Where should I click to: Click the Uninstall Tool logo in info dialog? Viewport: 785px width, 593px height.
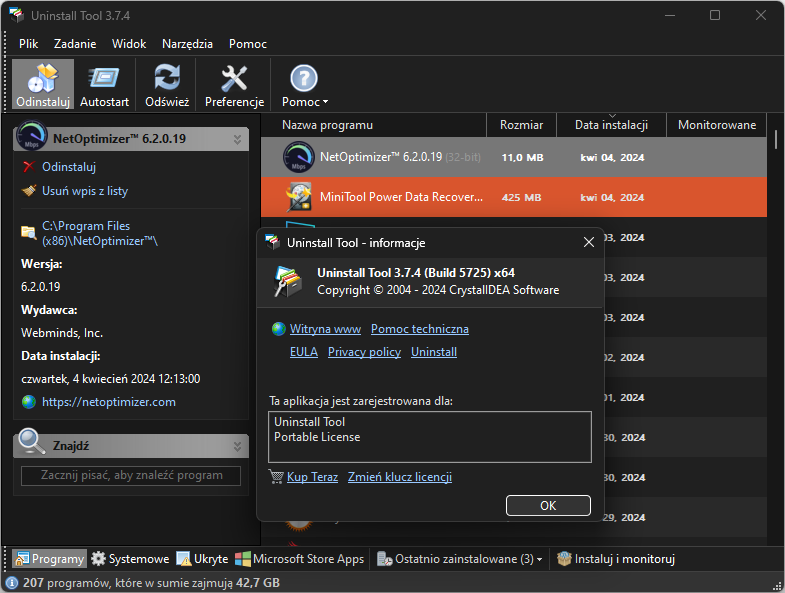click(288, 281)
